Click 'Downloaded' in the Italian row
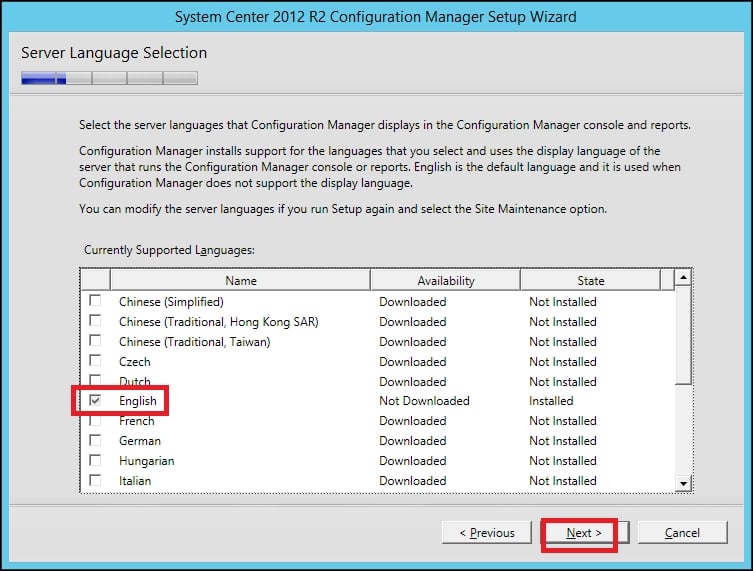The width and height of the screenshot is (753, 571). pyautogui.click(x=413, y=481)
